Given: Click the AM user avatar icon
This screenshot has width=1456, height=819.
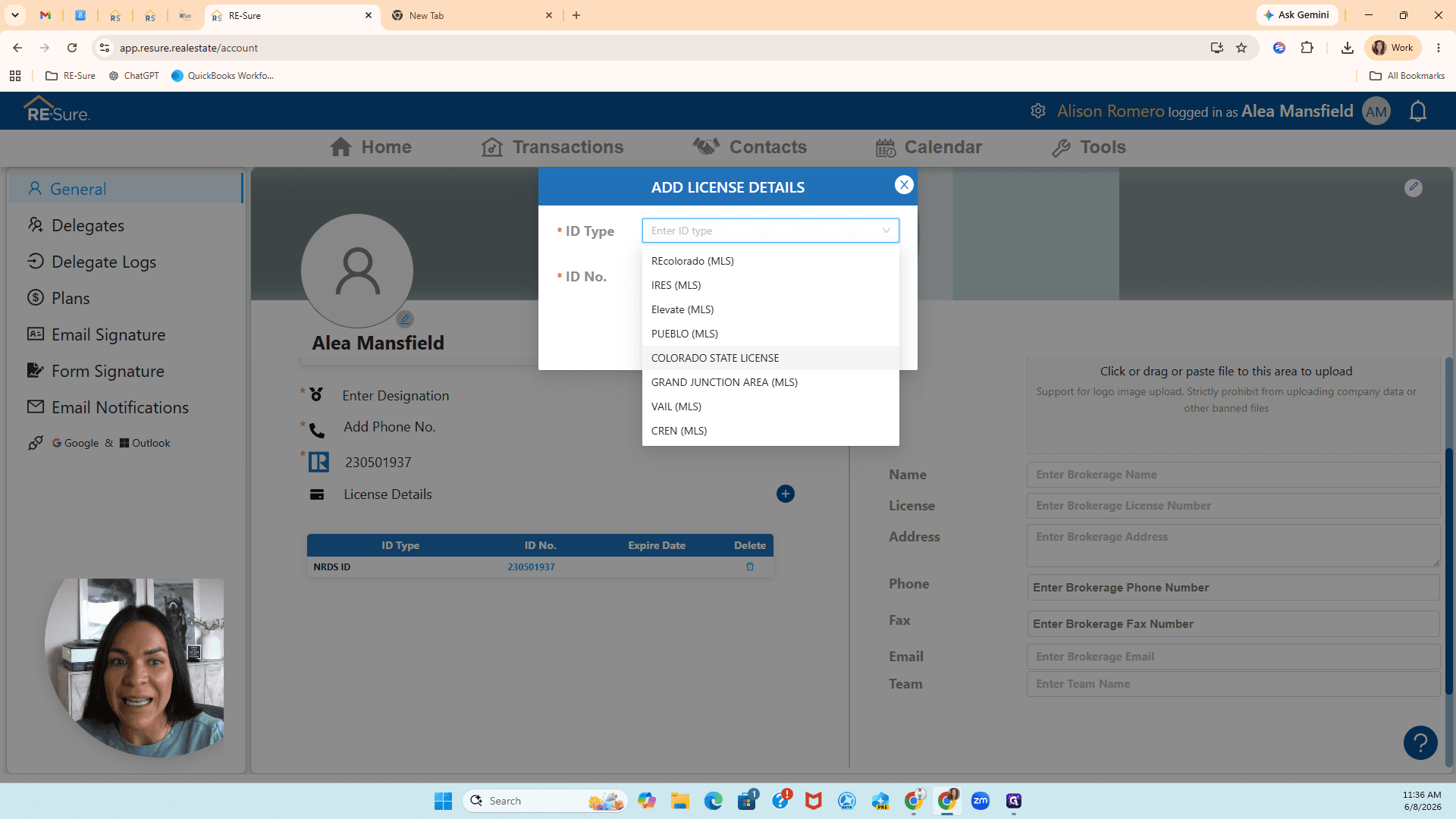Looking at the screenshot, I should (x=1376, y=111).
